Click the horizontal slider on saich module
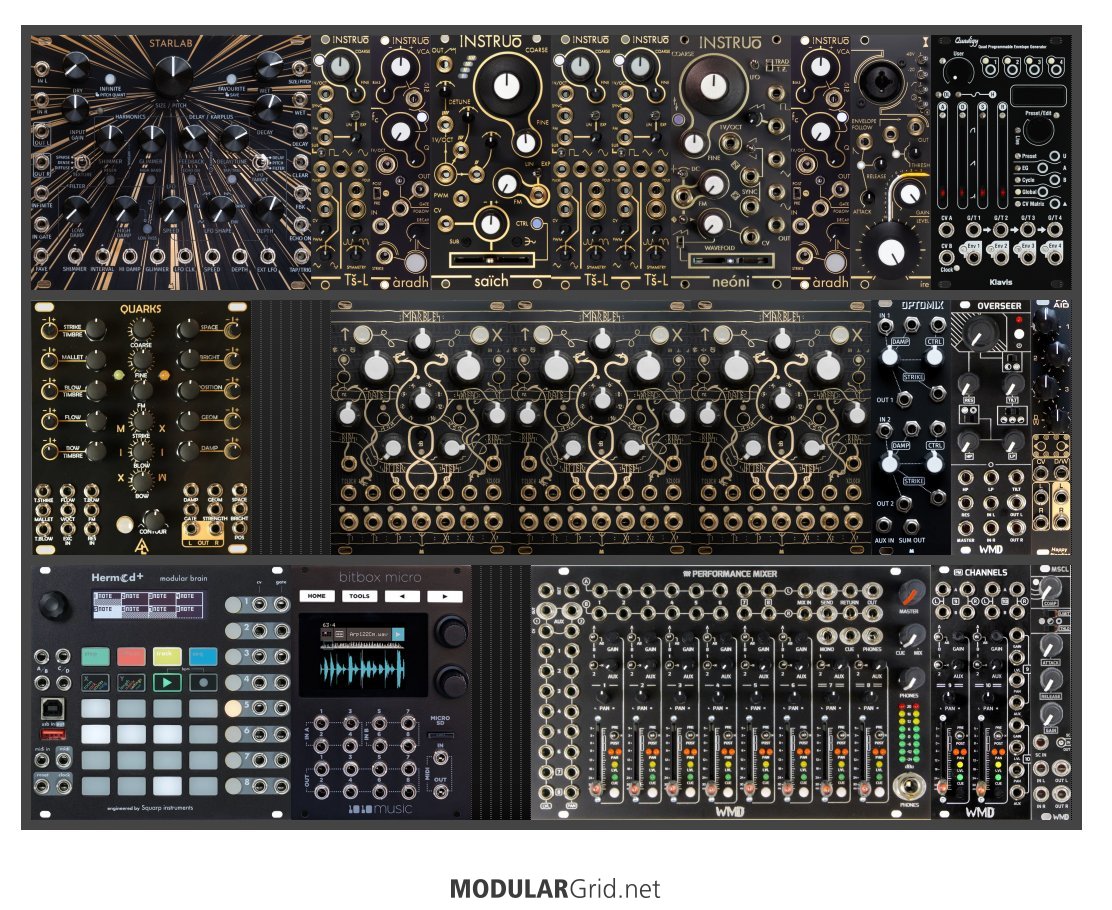 click(491, 260)
